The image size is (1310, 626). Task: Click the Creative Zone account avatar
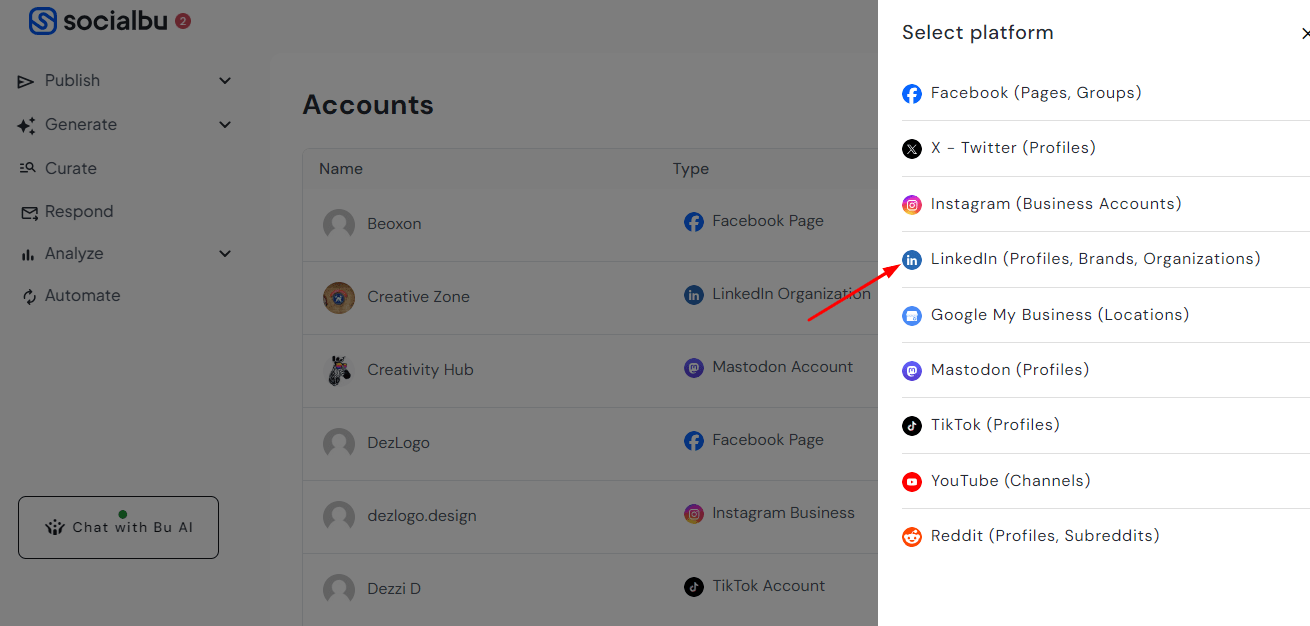[339, 297]
